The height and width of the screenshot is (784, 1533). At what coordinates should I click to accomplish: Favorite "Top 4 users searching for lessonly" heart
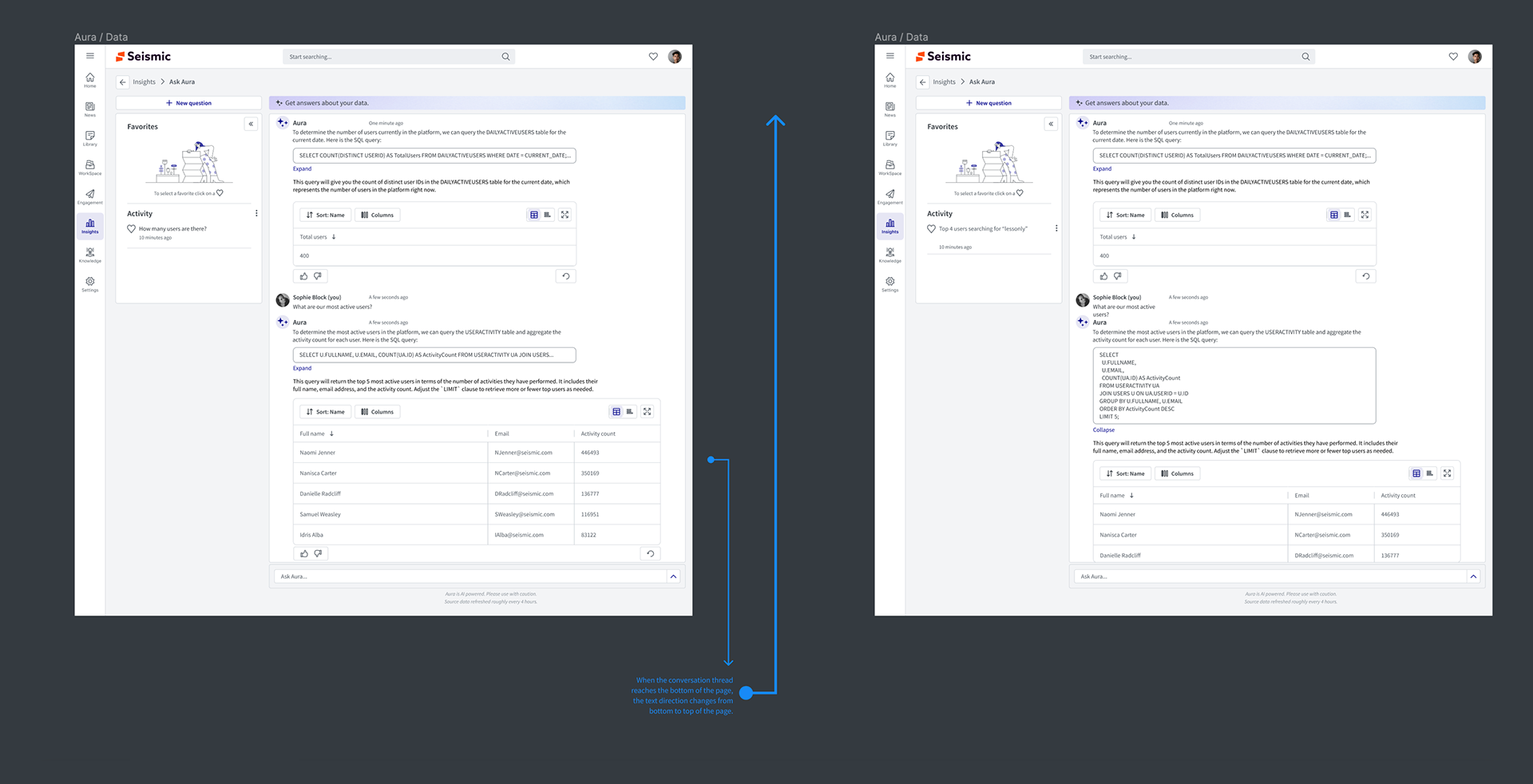[931, 229]
